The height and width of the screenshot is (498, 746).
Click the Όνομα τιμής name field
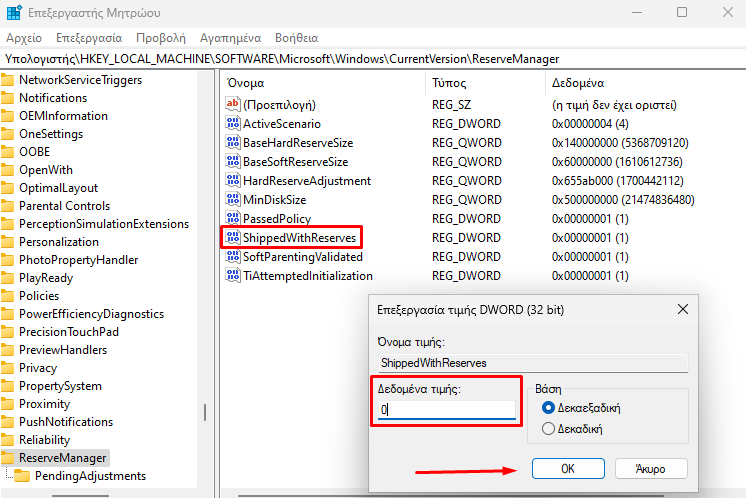point(533,363)
